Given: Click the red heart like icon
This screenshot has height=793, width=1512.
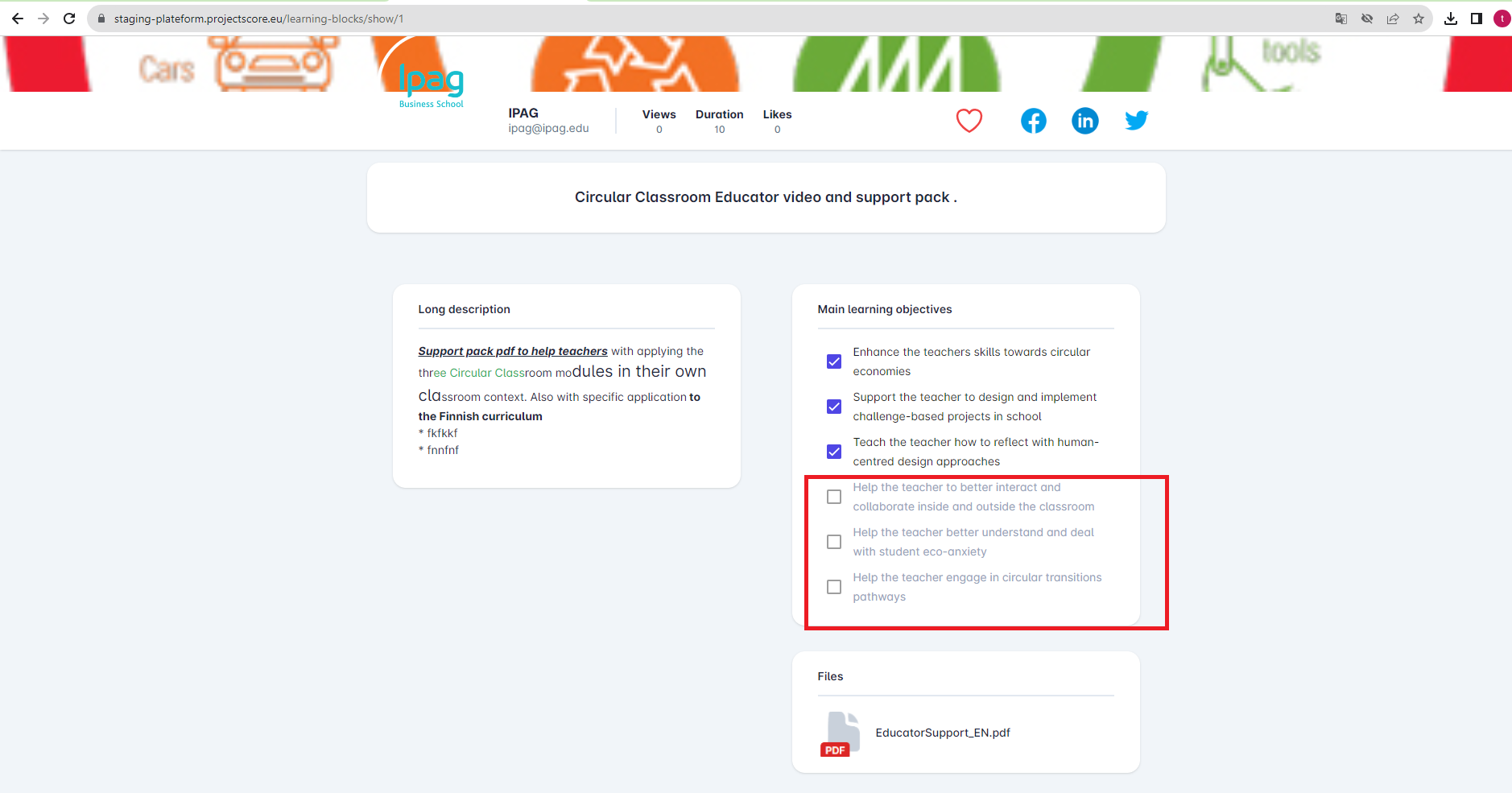Looking at the screenshot, I should point(969,121).
